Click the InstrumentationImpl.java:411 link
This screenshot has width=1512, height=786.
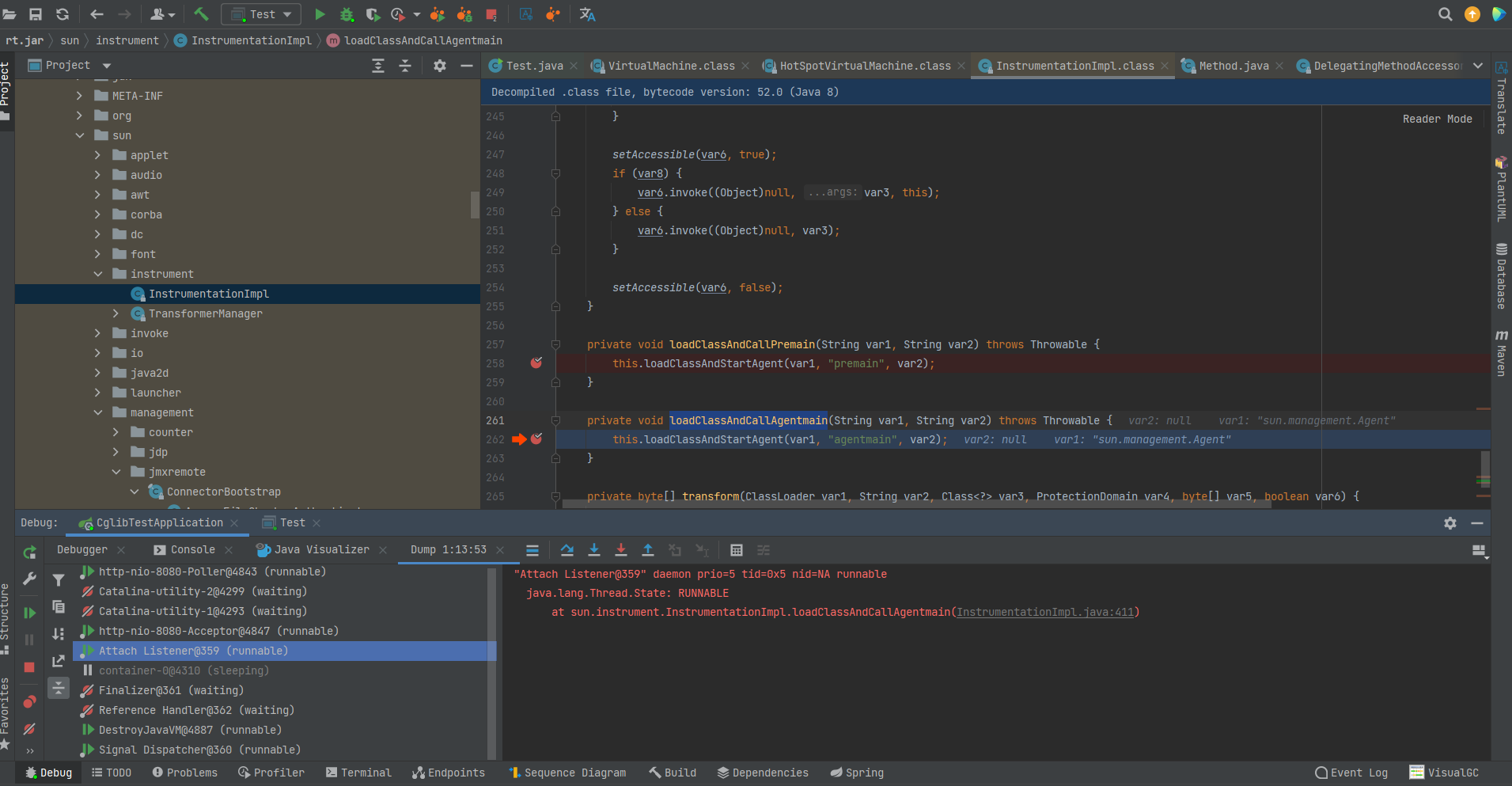(x=1046, y=611)
